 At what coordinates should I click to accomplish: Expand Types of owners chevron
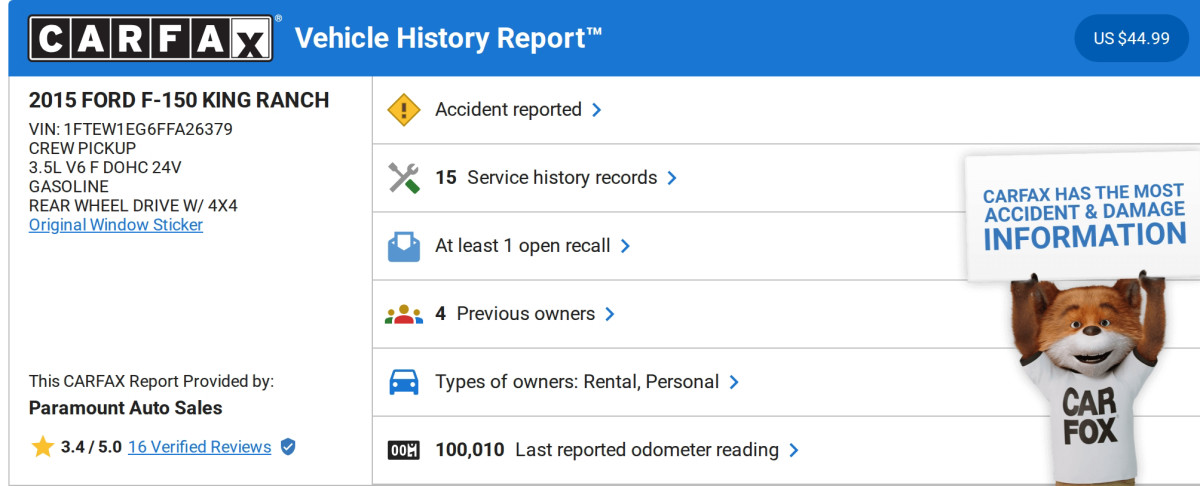point(734,382)
